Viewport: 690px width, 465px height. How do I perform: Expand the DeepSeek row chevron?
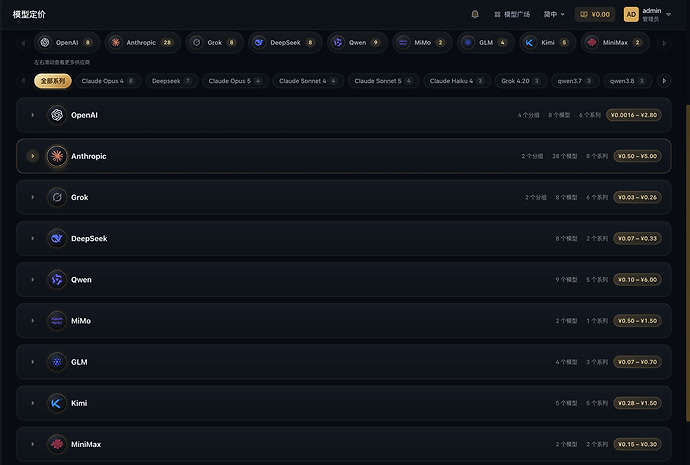click(33, 238)
